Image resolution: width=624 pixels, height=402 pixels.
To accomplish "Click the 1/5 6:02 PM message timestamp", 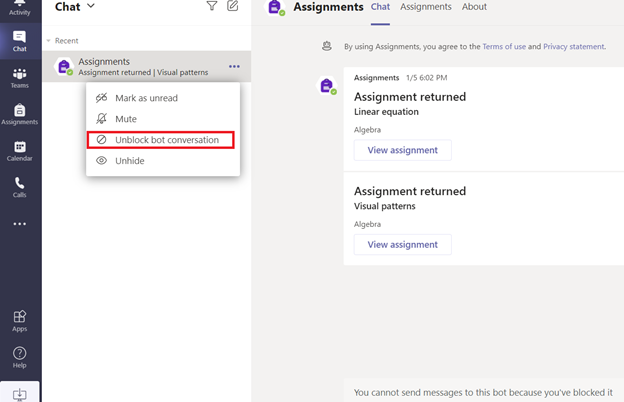I will coord(426,78).
